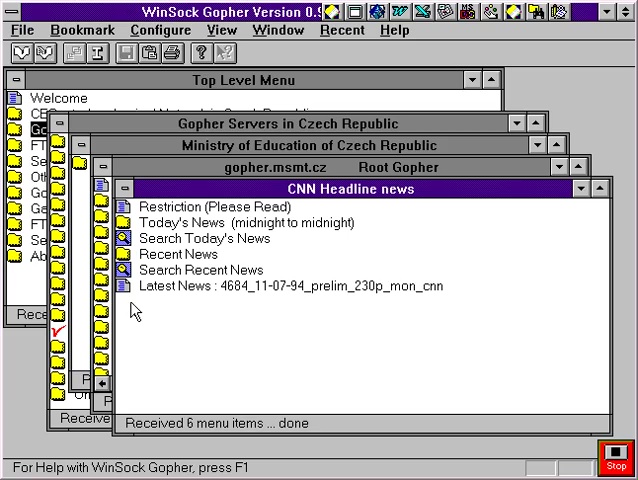Click the MS-DOS launcher icon in title bar
This screenshot has height=480, width=638.
click(468, 12)
